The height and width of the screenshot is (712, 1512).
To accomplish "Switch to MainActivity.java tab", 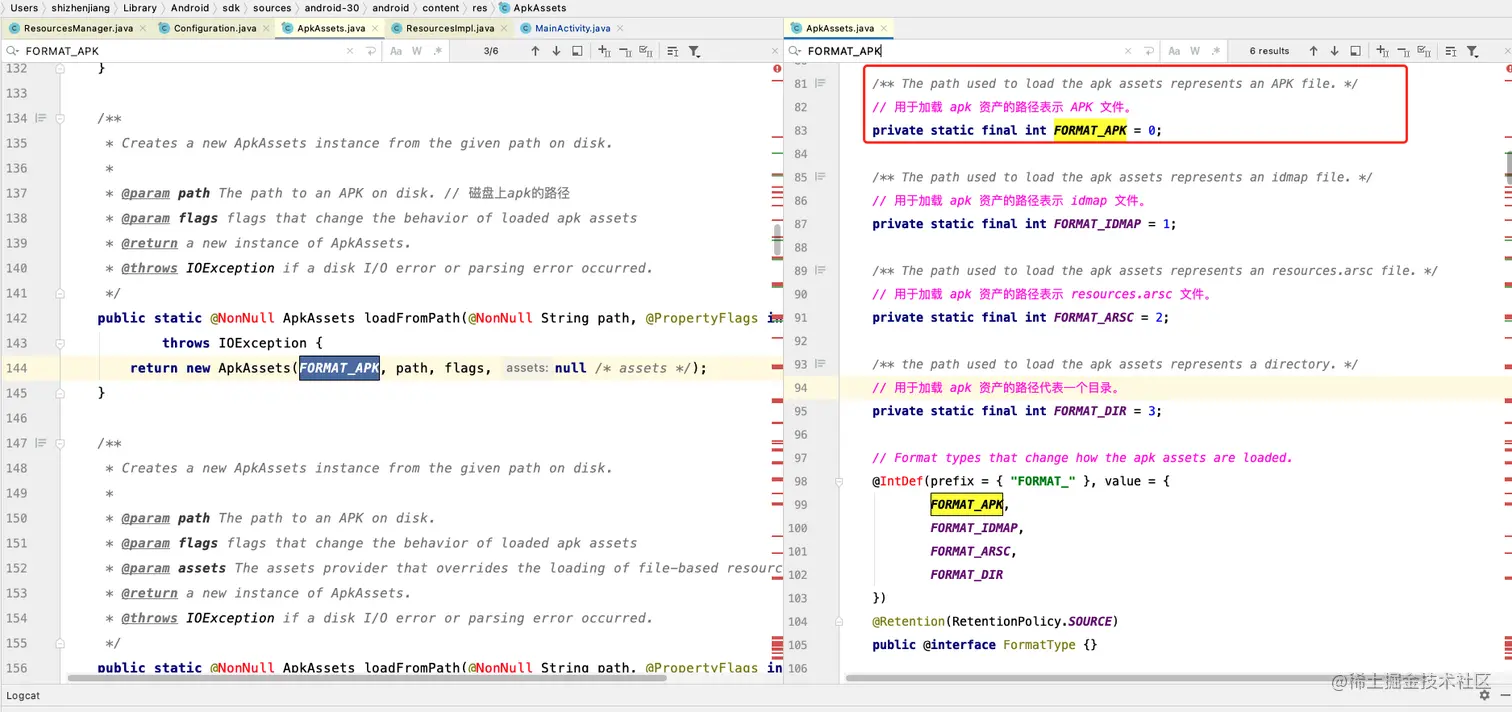I will coord(572,28).
